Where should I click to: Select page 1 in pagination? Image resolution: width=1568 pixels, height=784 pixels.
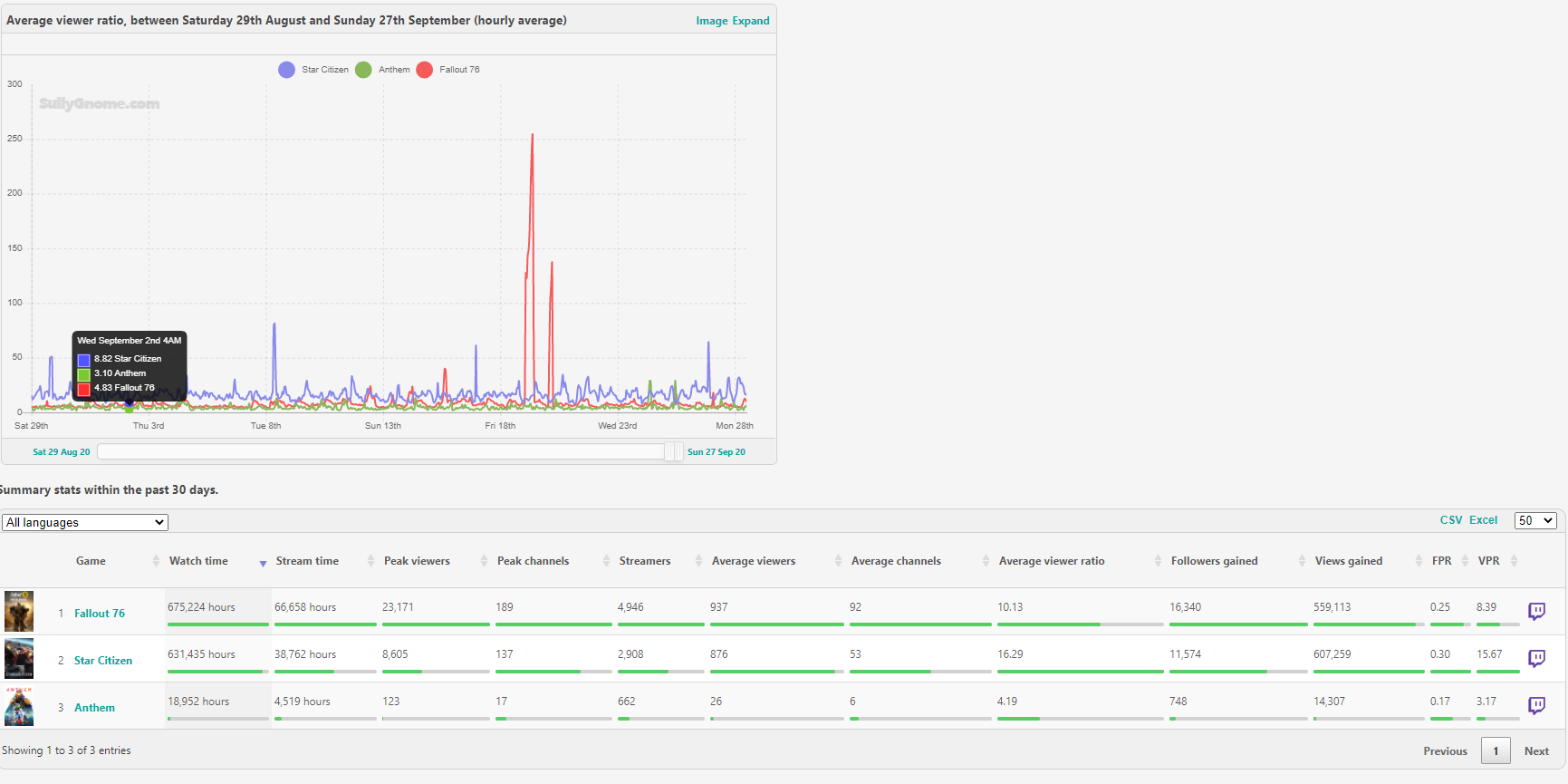[x=1496, y=750]
